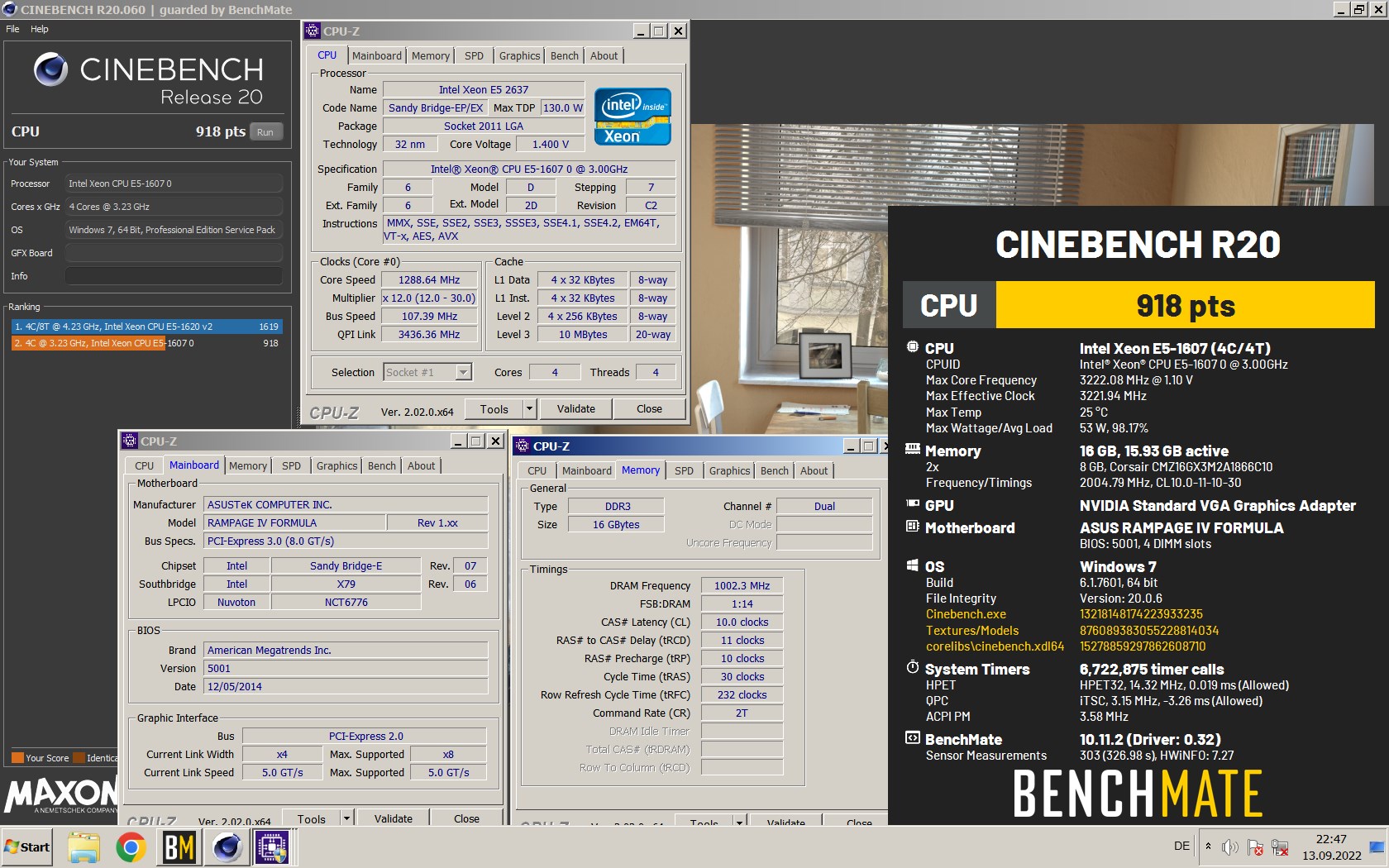Open the volume control in system tray
The height and width of the screenshot is (868, 1389).
1230,847
